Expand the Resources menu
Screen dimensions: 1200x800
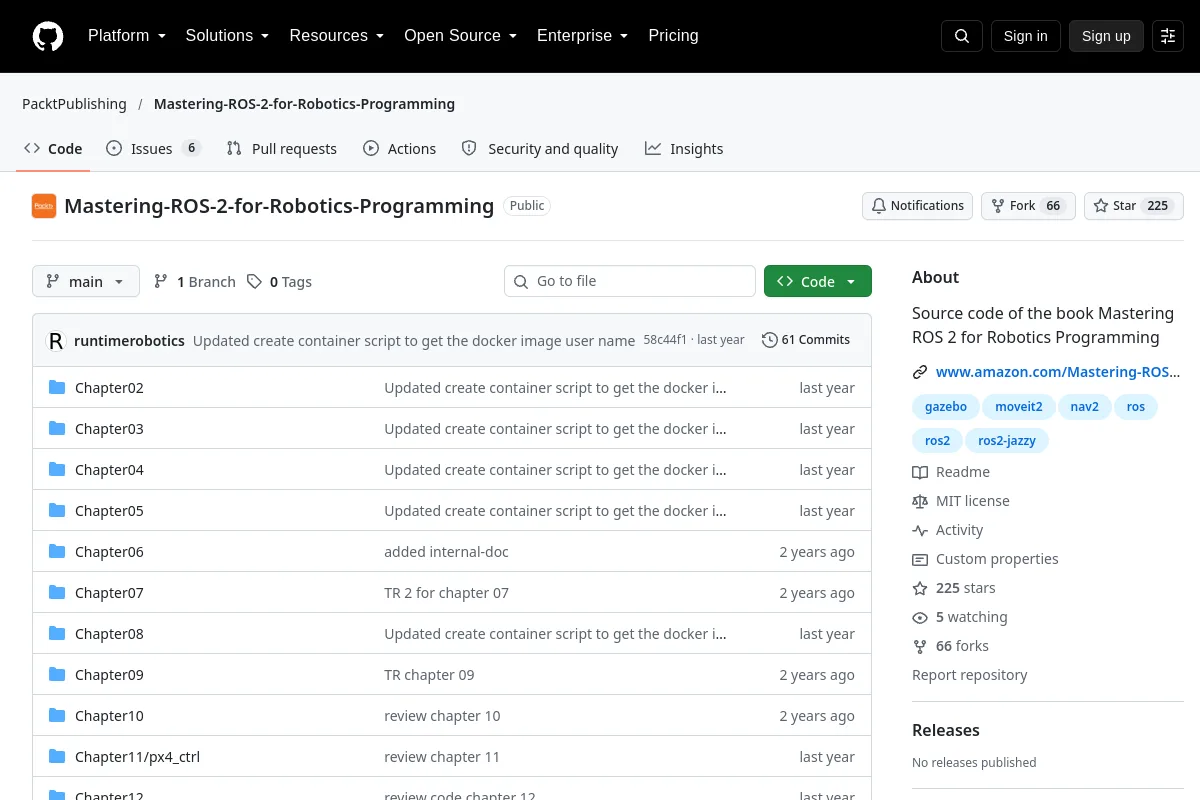coord(337,36)
